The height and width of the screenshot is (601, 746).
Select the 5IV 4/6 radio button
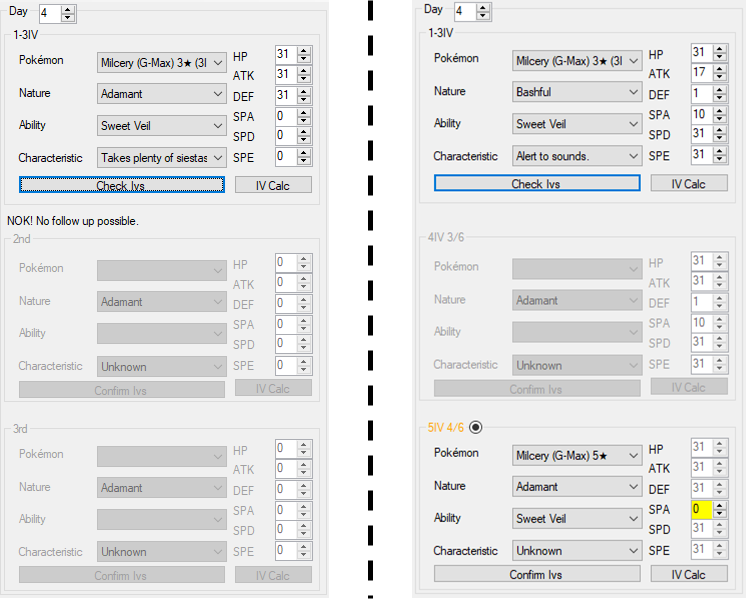pos(476,427)
